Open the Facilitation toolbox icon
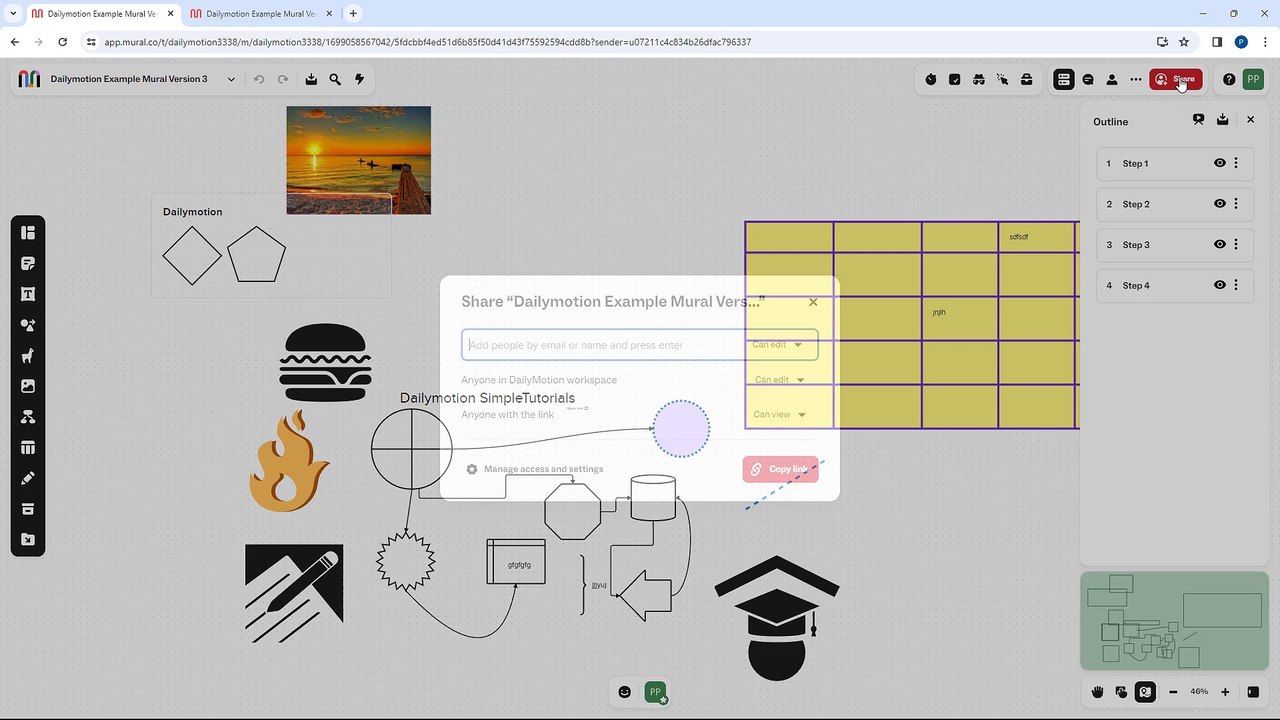Screen dimensions: 1280x720 pos(1027,79)
